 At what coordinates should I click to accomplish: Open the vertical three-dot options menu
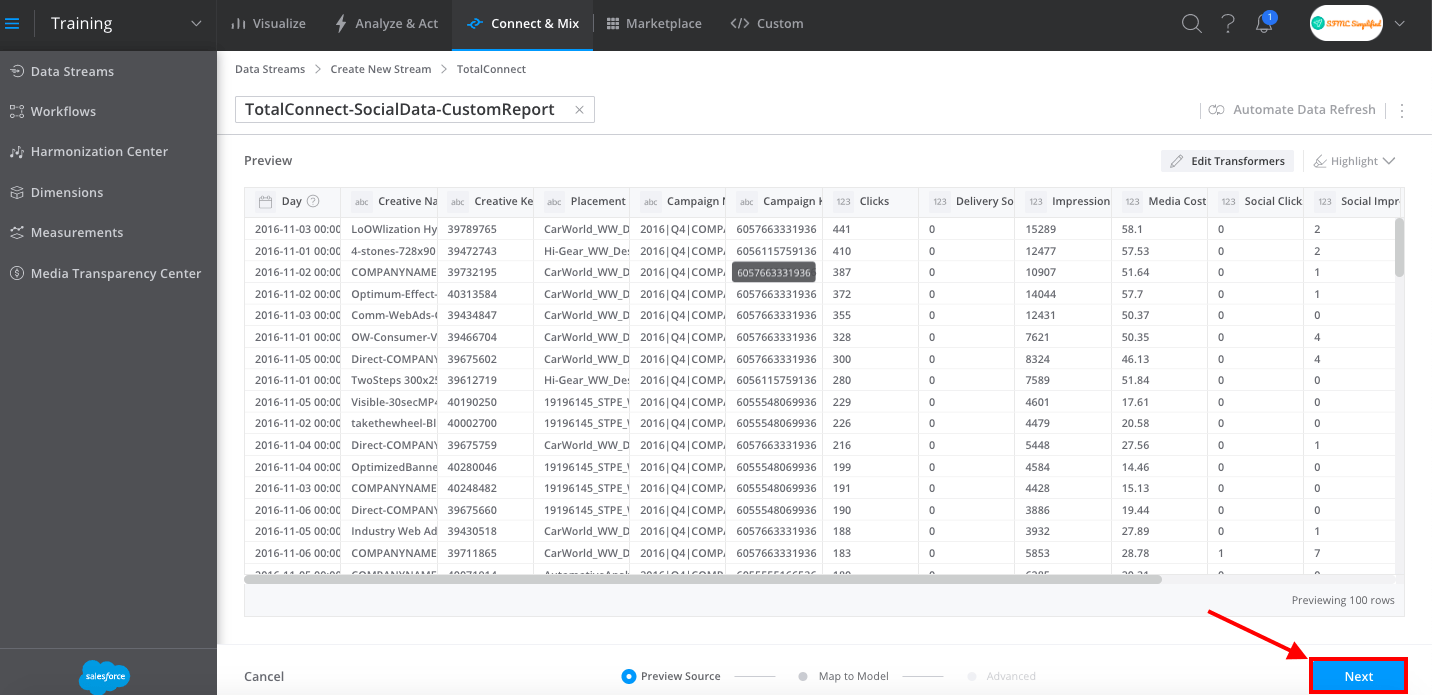(1402, 110)
